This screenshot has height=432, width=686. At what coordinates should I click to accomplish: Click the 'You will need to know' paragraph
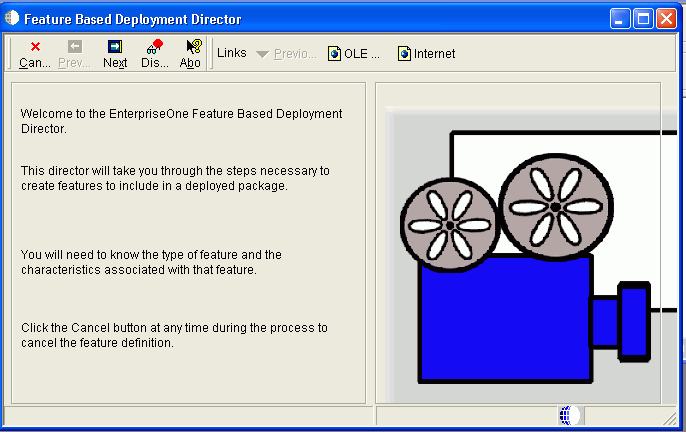point(151,262)
